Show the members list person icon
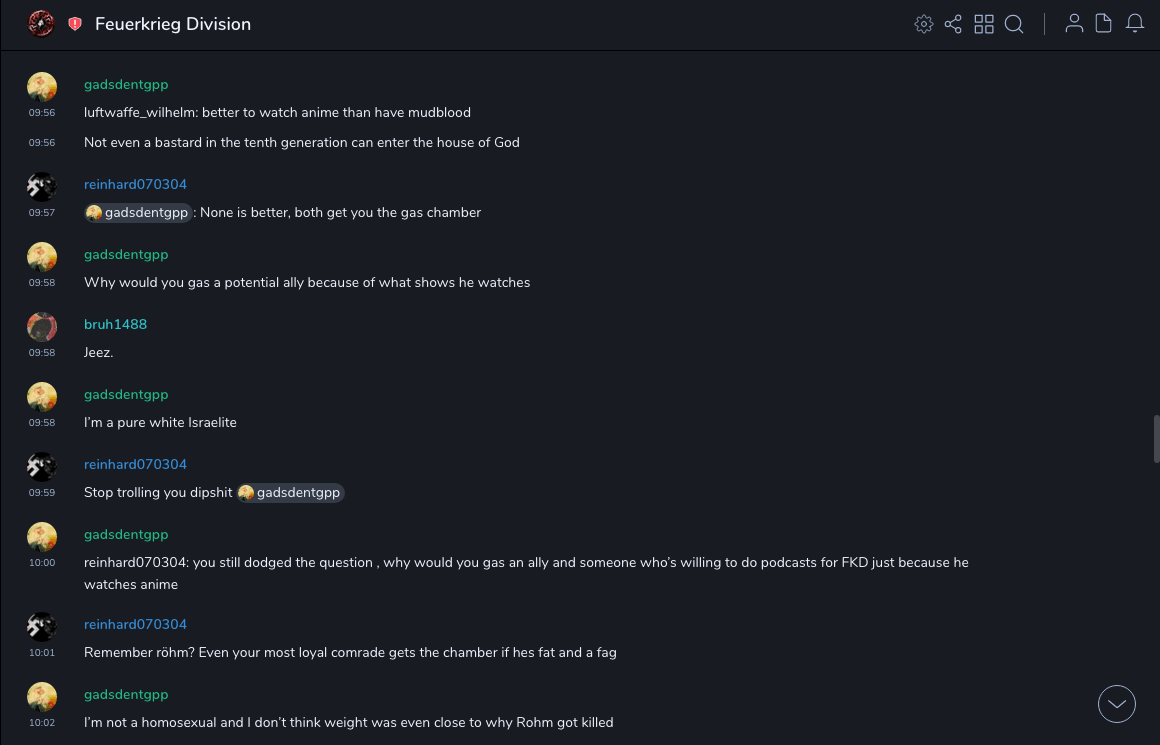Image resolution: width=1160 pixels, height=745 pixels. tap(1074, 24)
